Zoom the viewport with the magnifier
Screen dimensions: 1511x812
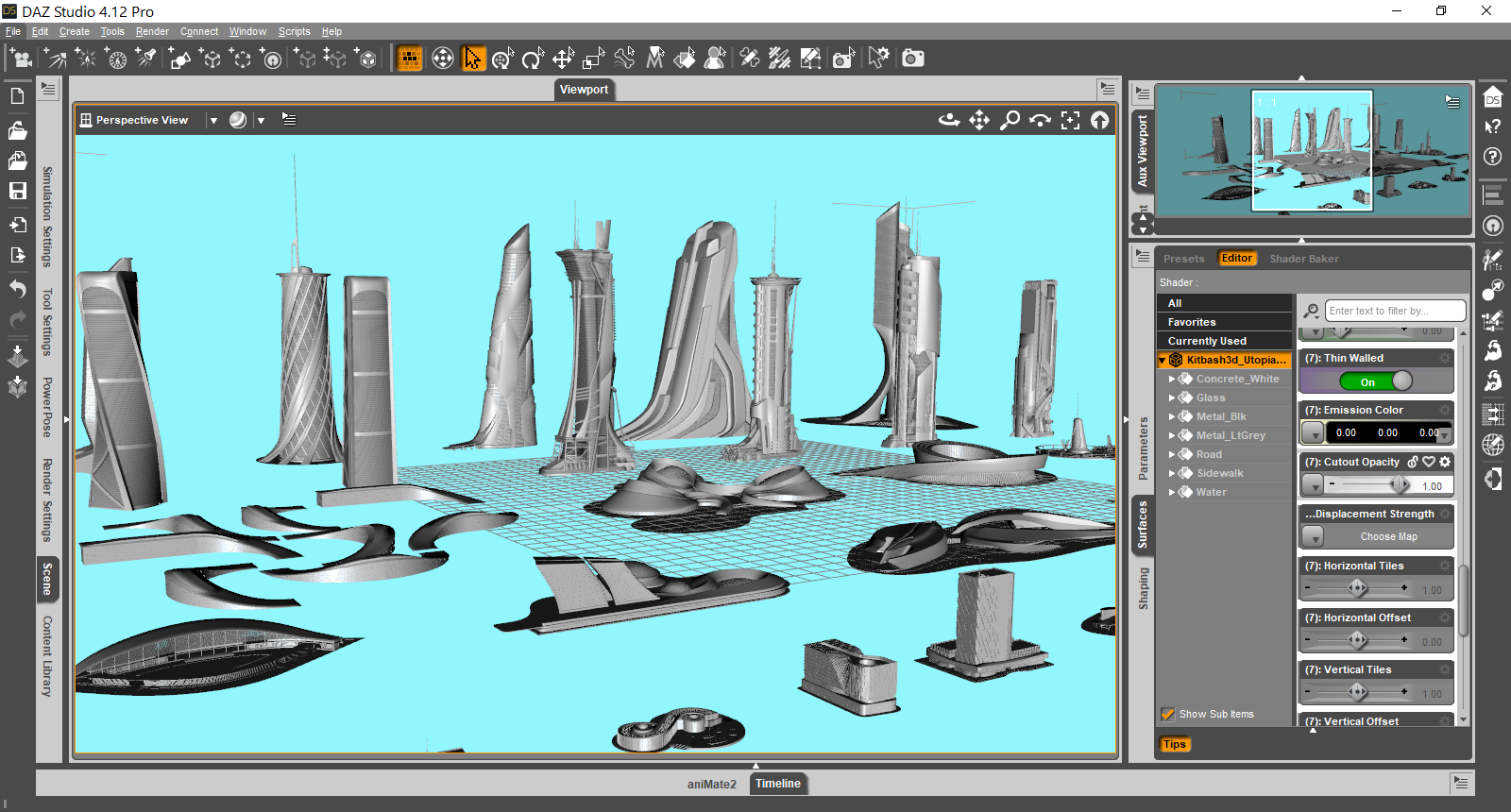[x=1010, y=120]
